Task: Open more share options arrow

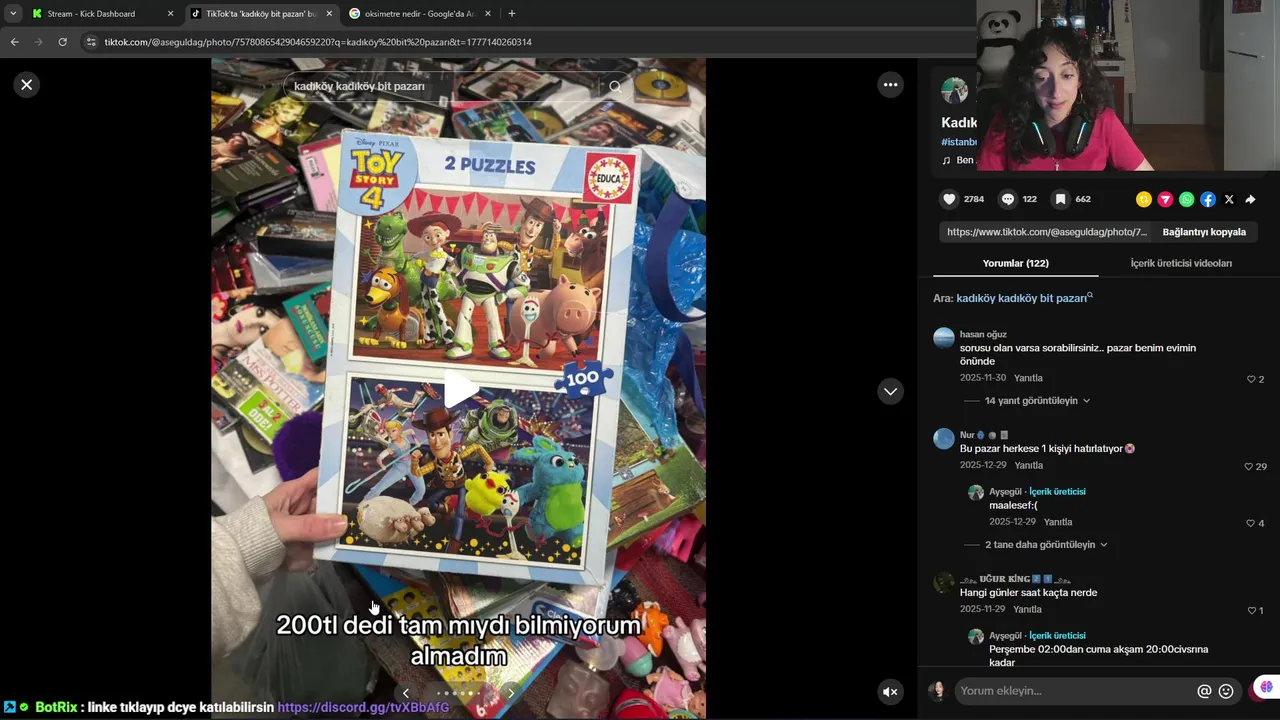Action: 1250,199
